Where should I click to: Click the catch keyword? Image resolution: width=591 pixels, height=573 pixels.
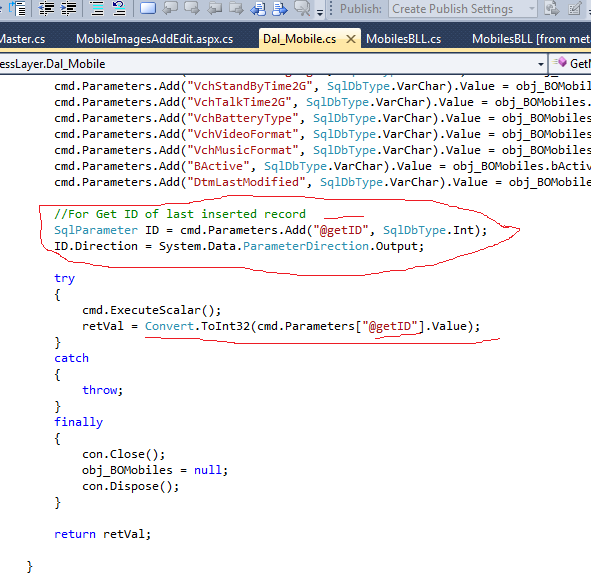71,358
